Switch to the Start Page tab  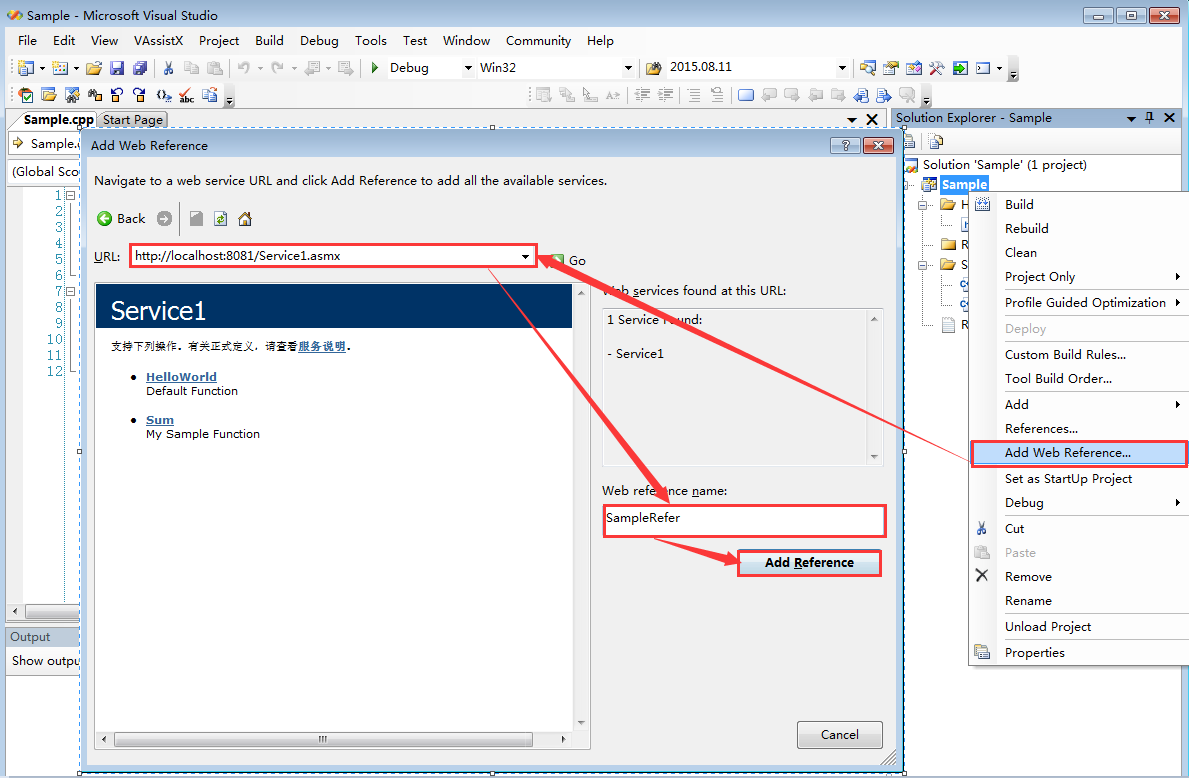click(x=133, y=120)
